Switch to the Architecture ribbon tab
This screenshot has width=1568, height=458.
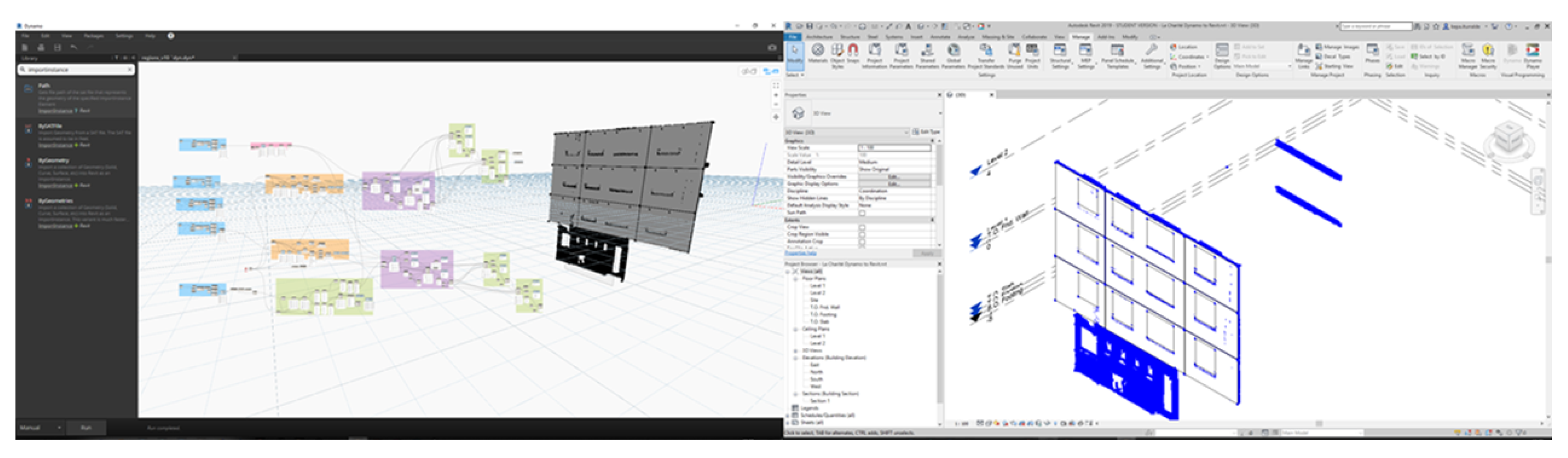[818, 37]
